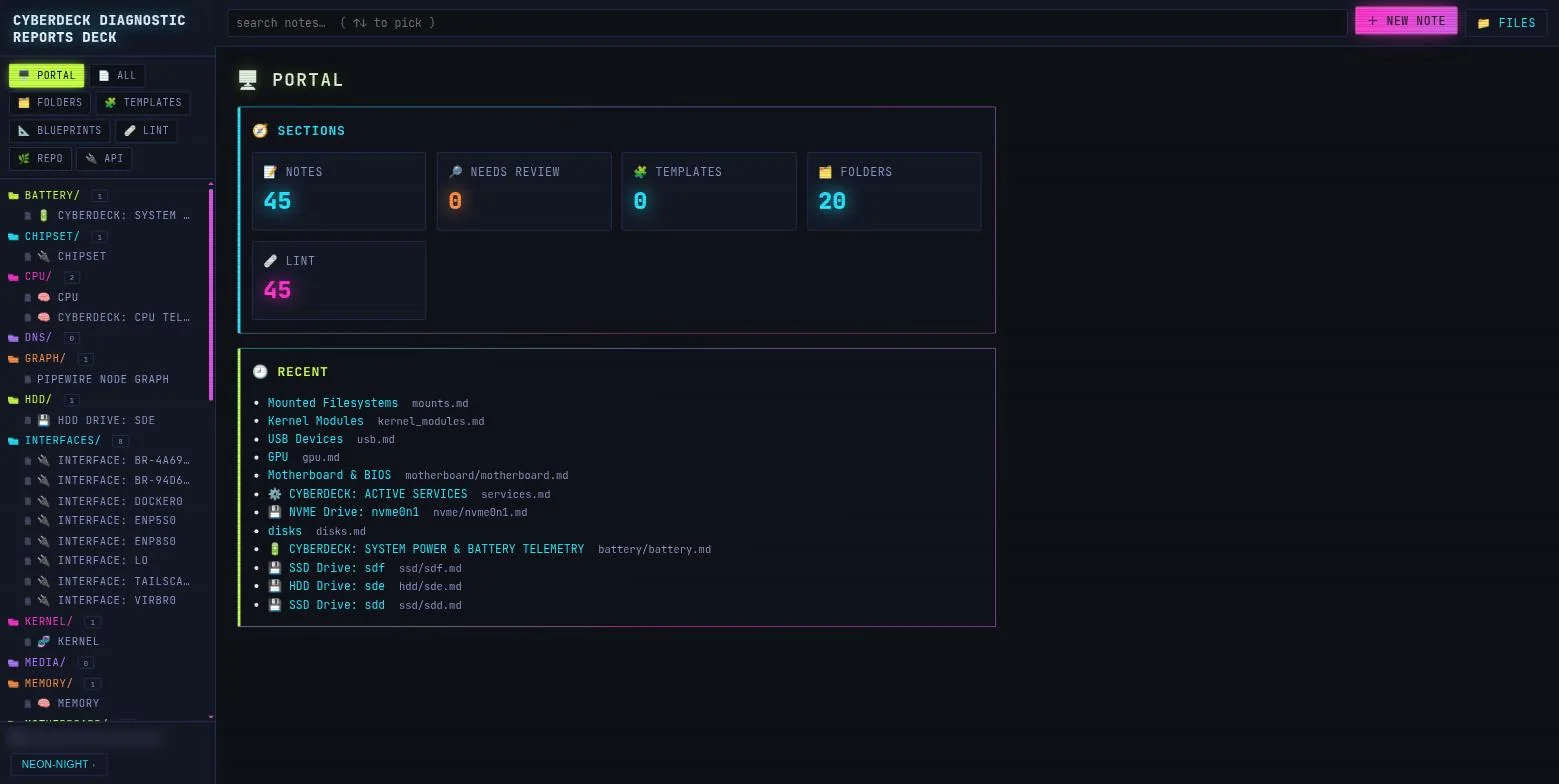
Task: Switch to the API tab
Action: (x=104, y=159)
